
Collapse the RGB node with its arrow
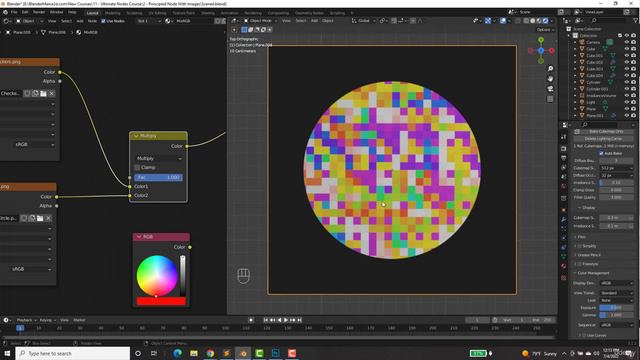coord(139,237)
